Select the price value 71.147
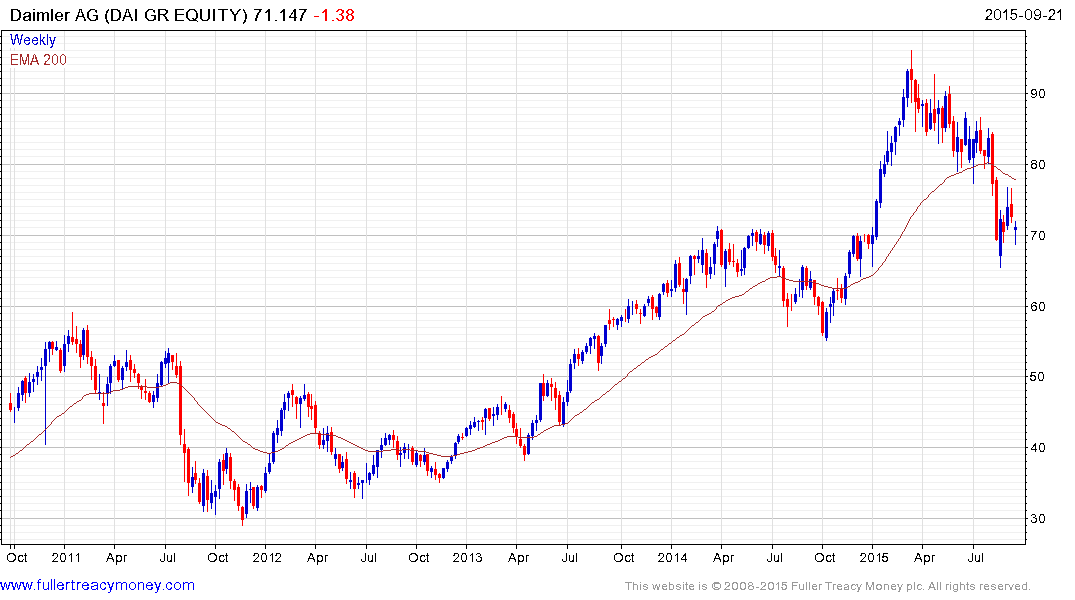This screenshot has width=1075, height=600. pyautogui.click(x=280, y=14)
